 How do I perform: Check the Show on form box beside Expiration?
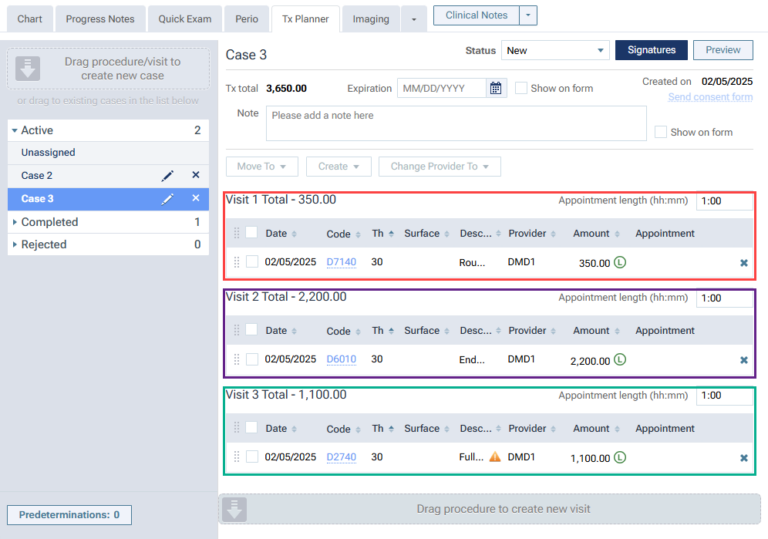pyautogui.click(x=521, y=88)
